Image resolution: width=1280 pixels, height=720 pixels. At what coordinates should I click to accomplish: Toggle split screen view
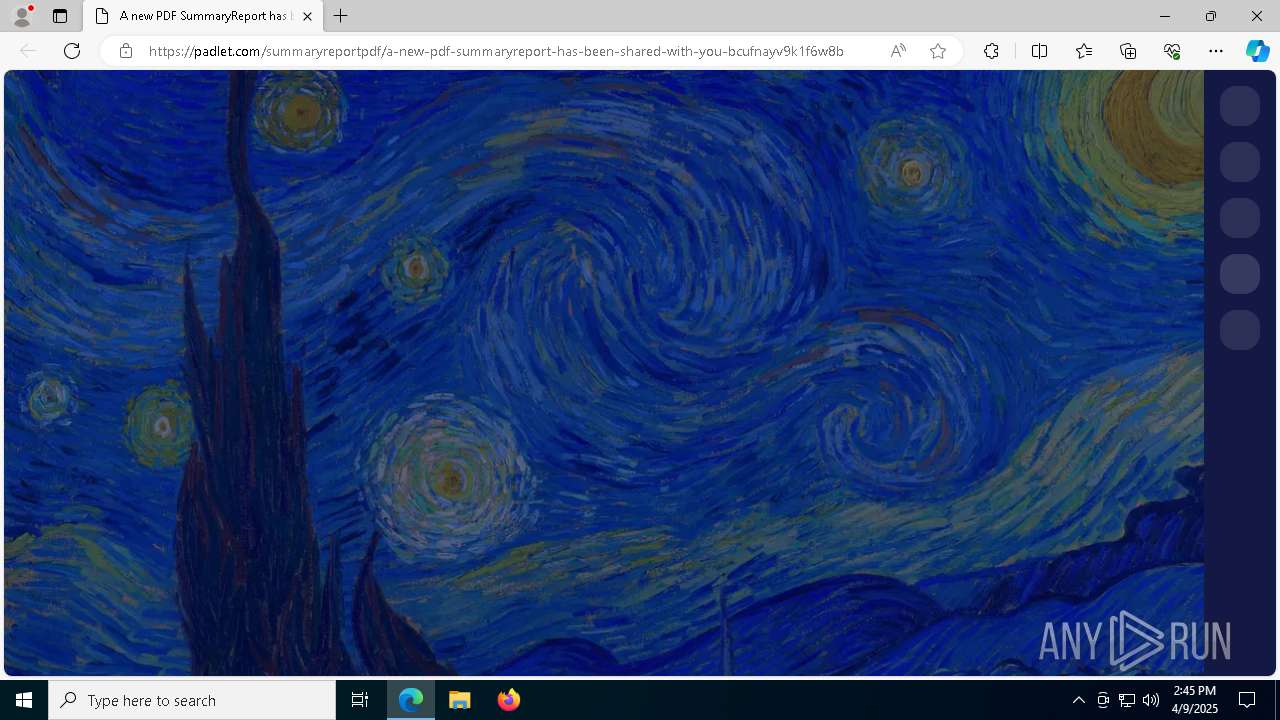click(1039, 51)
